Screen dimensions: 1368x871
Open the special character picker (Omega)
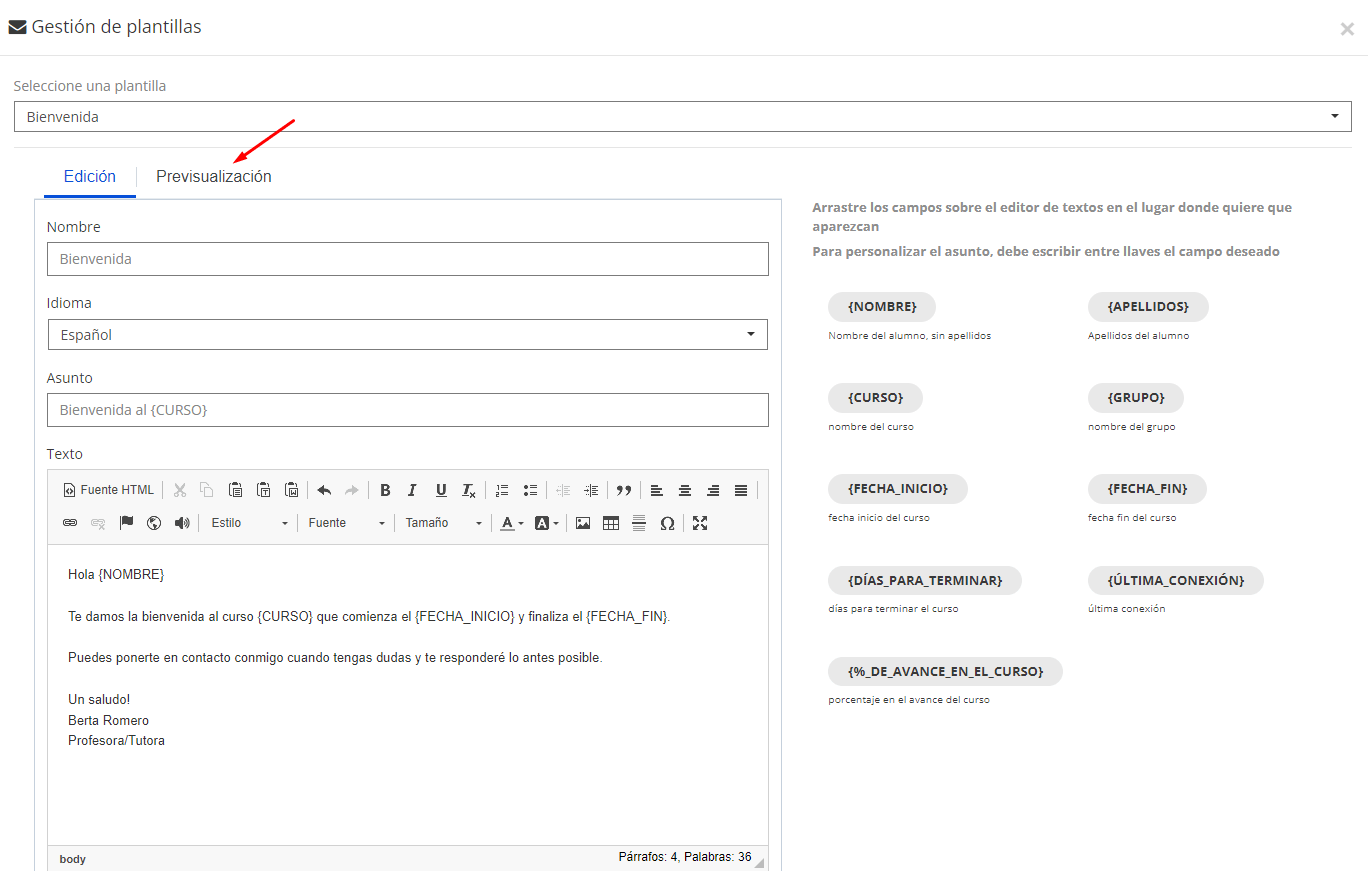pyautogui.click(x=667, y=523)
